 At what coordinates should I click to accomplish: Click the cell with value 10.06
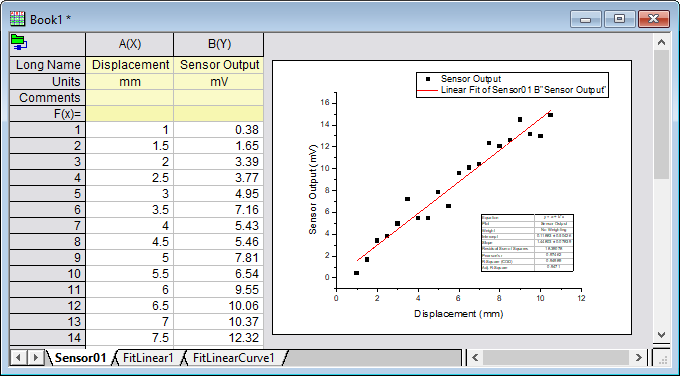(x=219, y=306)
